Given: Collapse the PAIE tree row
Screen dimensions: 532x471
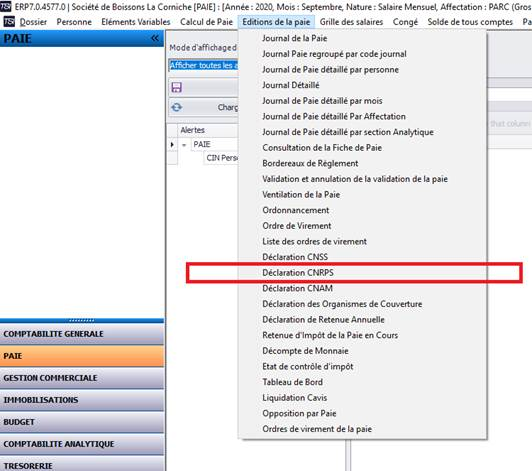Looking at the screenshot, I should 184,145.
